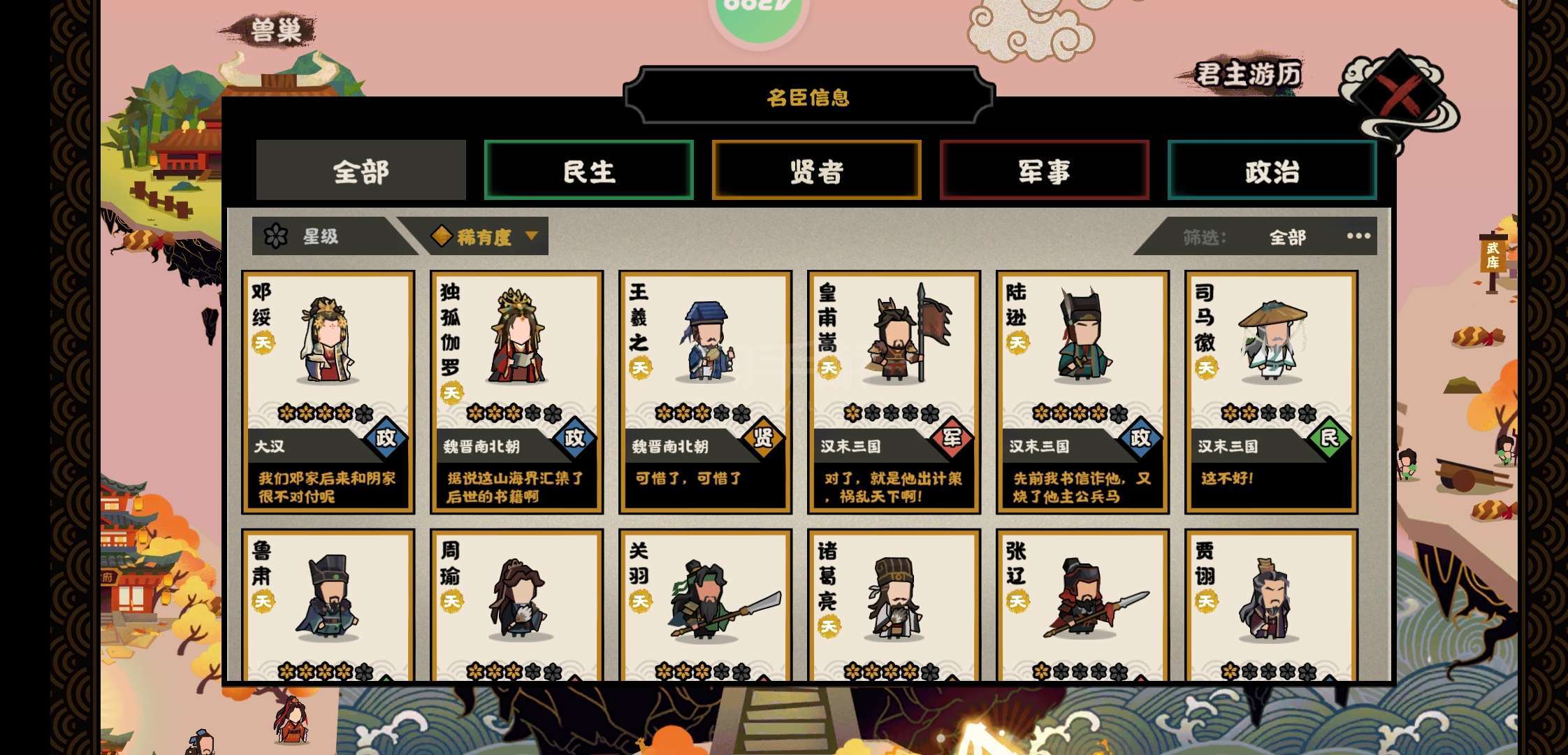The height and width of the screenshot is (755, 1568).
Task: Expand the 稀有度 sort arrow
Action: pyautogui.click(x=532, y=236)
